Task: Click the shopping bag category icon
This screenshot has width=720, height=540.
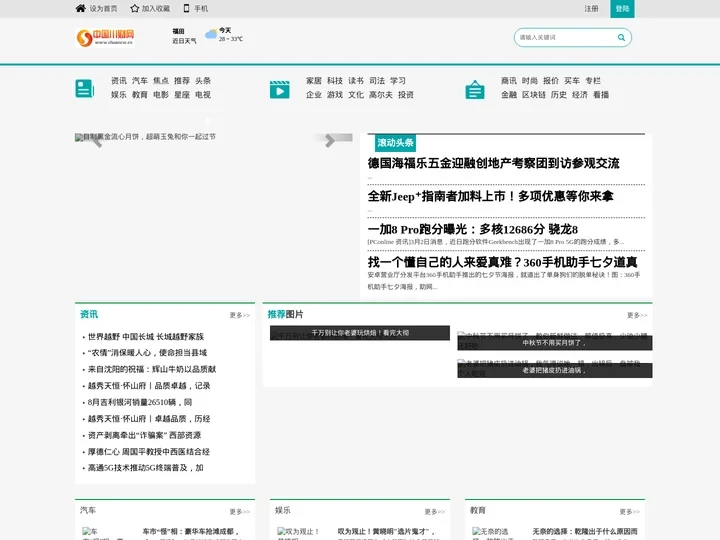Action: coord(475,89)
